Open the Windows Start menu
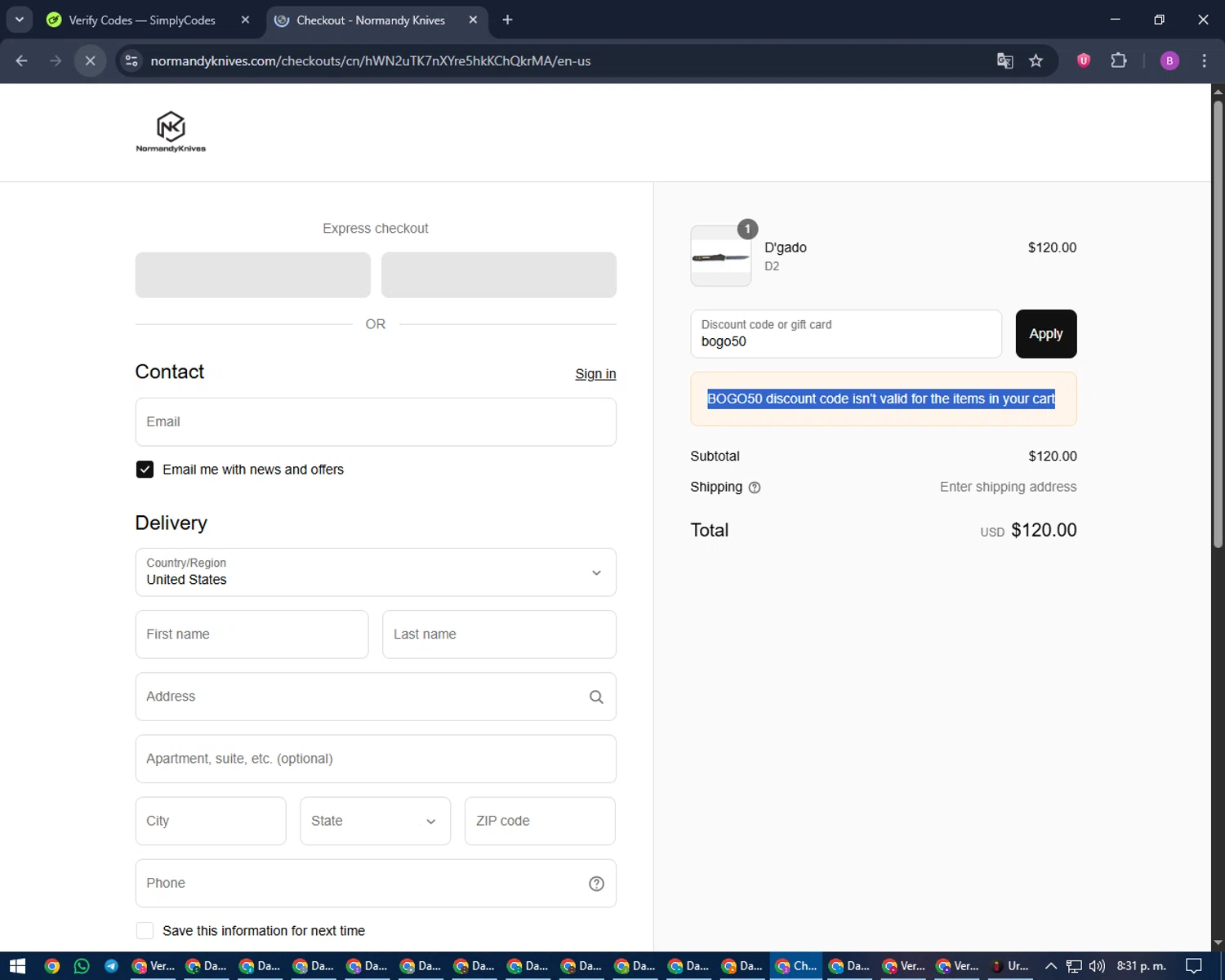Viewport: 1225px width, 980px height. pyautogui.click(x=17, y=966)
